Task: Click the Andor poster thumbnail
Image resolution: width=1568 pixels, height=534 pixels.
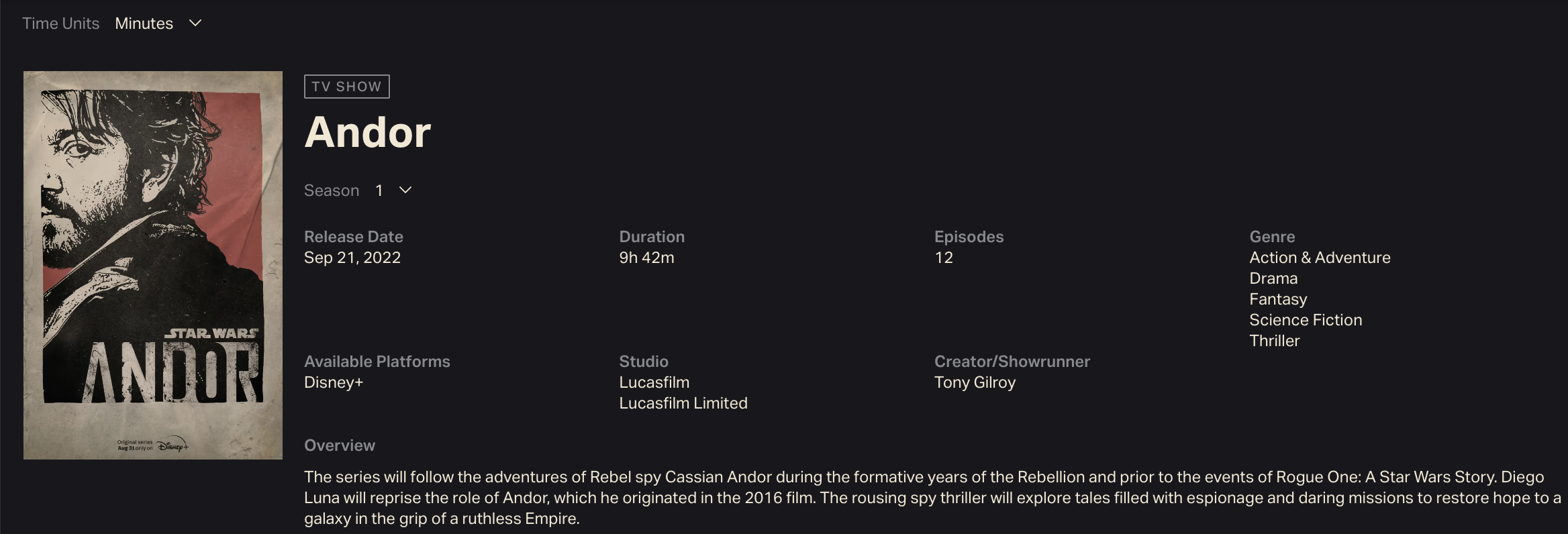Action: (x=153, y=265)
